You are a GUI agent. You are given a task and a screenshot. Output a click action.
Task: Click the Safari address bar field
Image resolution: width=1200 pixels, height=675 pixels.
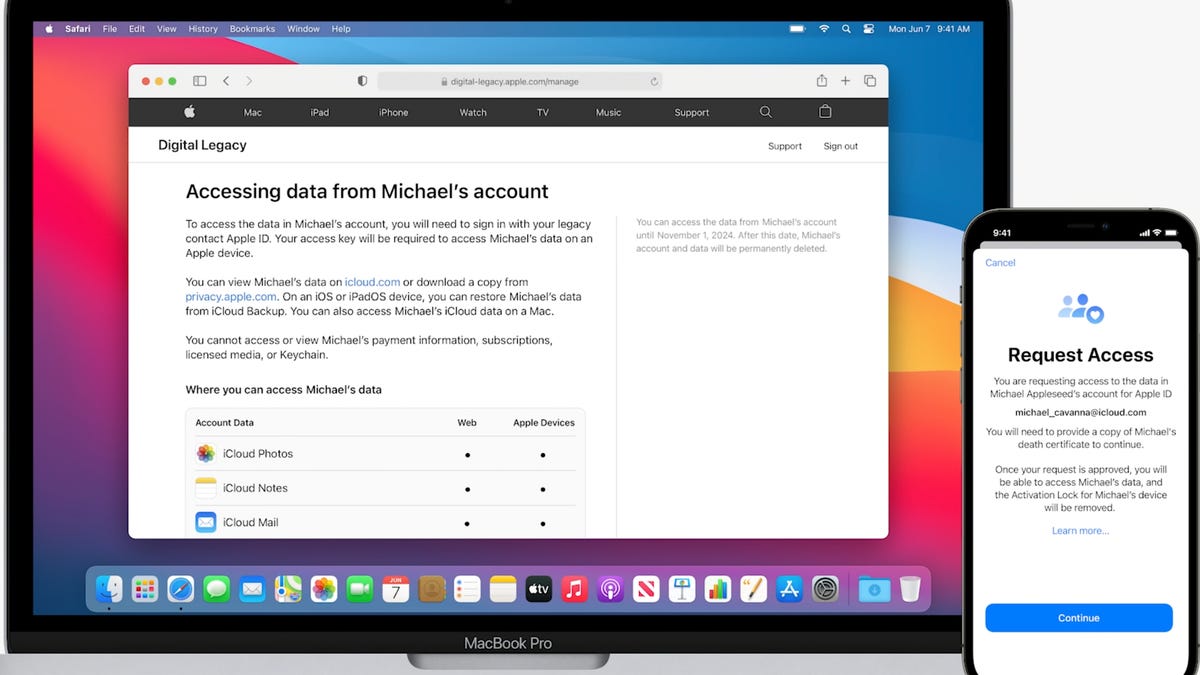pos(518,82)
